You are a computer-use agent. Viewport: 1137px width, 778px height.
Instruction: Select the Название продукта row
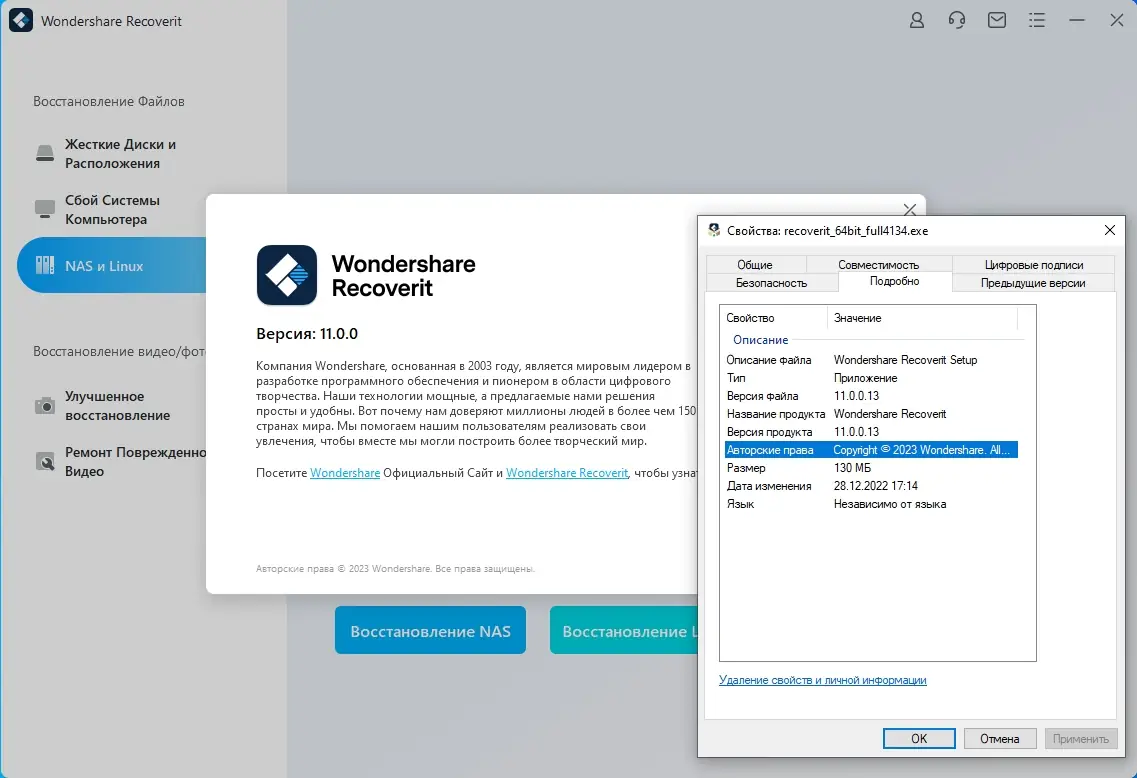pyautogui.click(x=871, y=414)
